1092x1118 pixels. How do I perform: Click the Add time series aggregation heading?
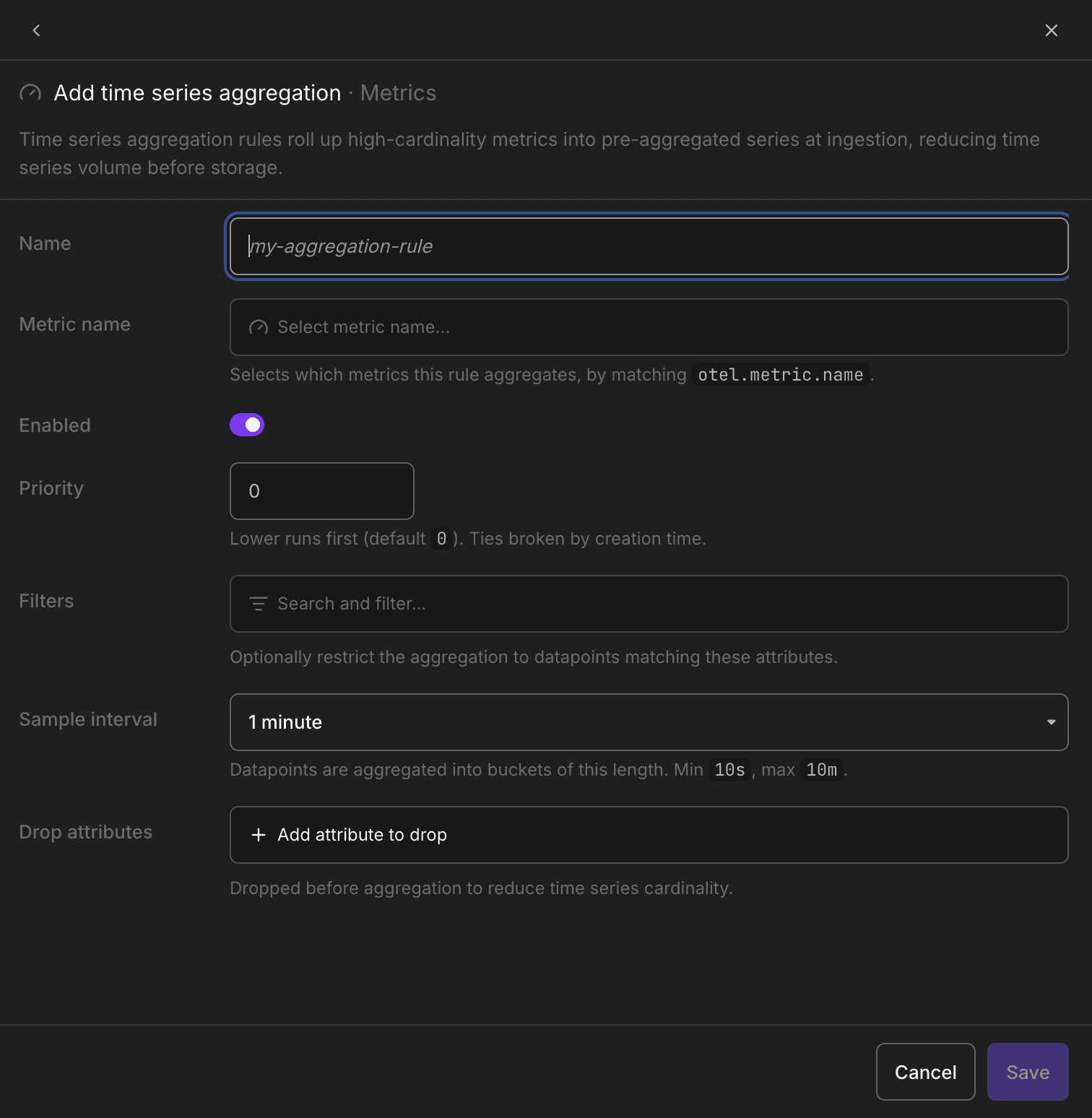click(x=197, y=93)
